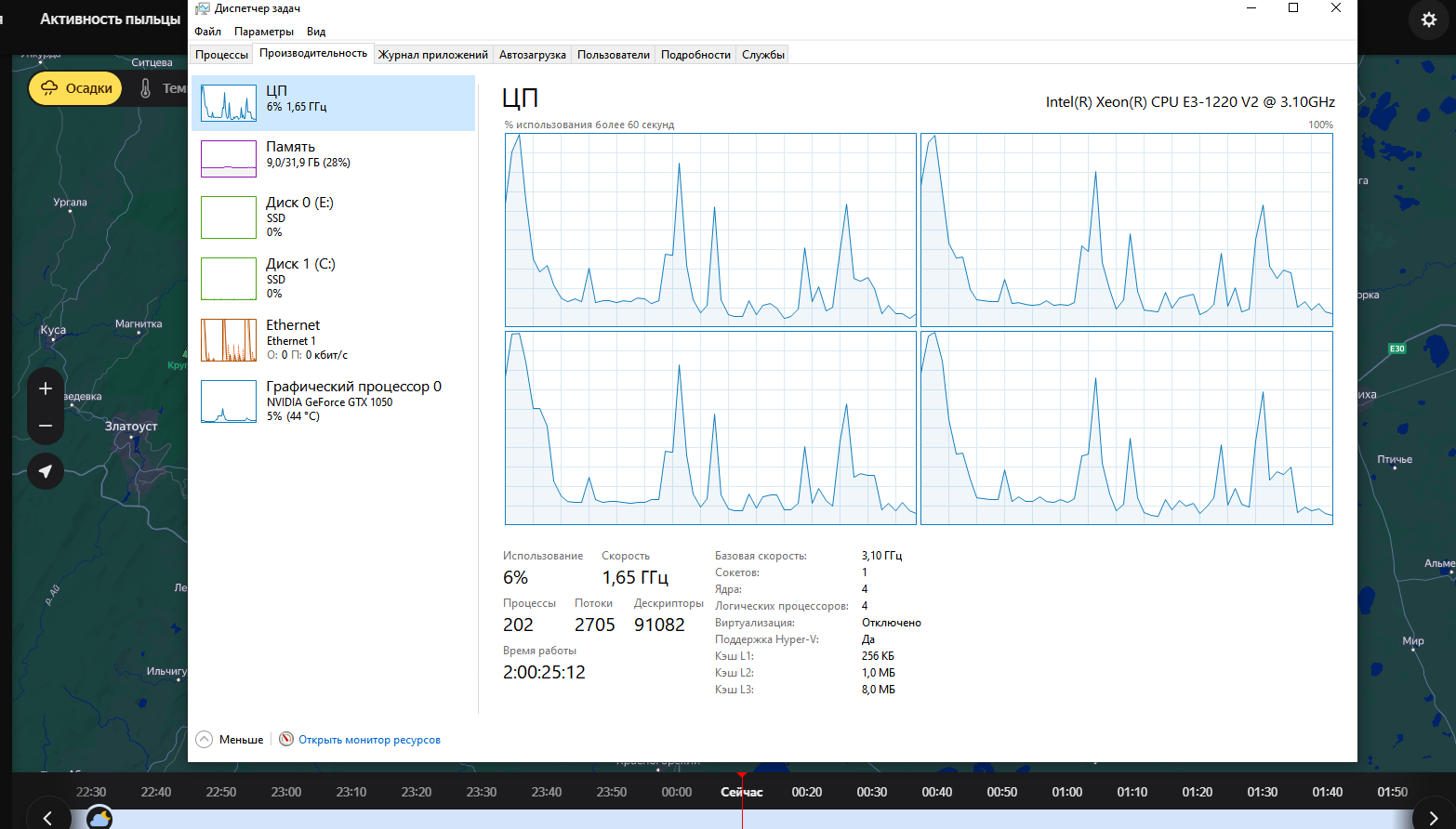Click the resource monitor icon
The height and width of the screenshot is (829, 1456).
pos(286,740)
